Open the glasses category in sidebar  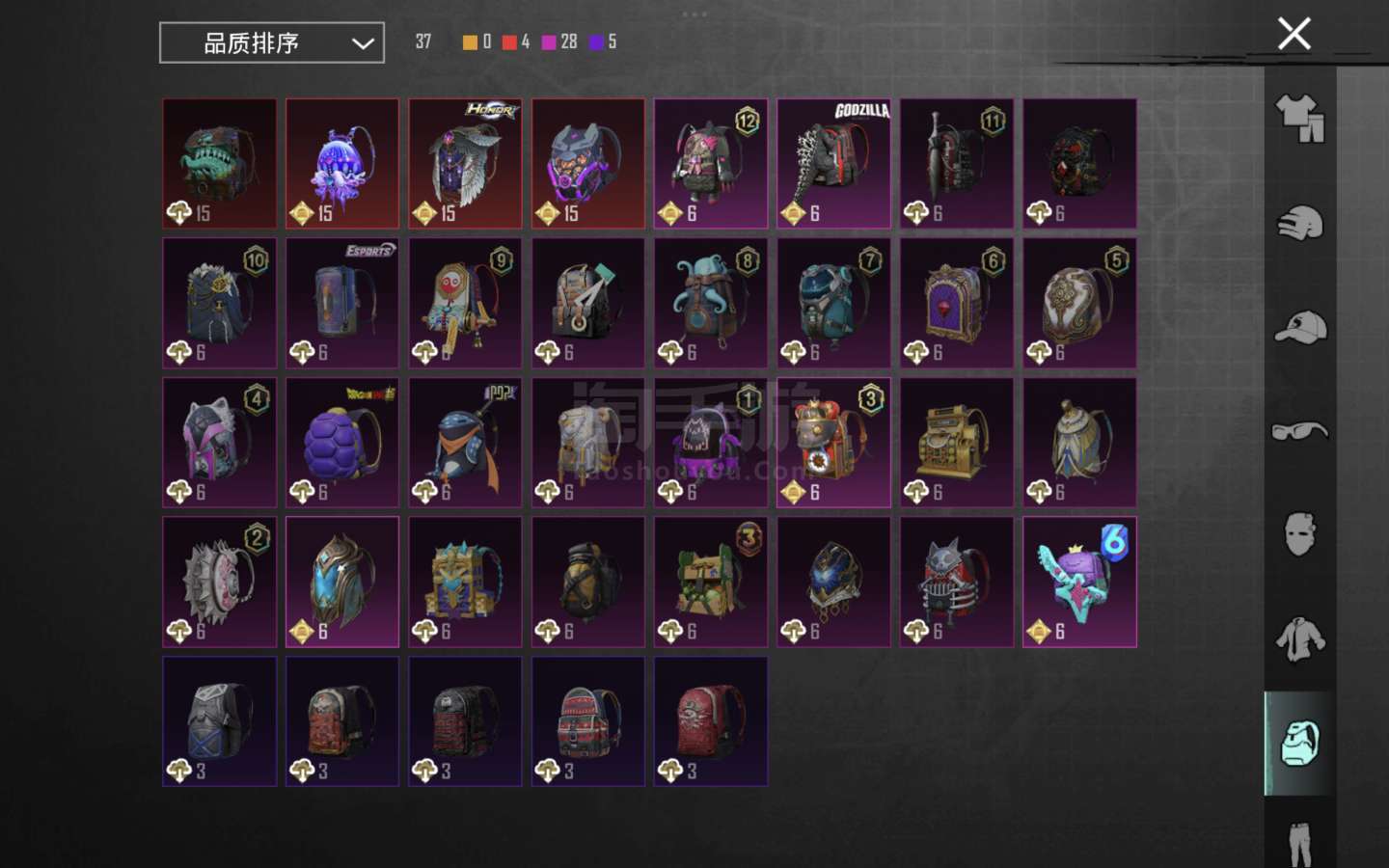tap(1299, 430)
